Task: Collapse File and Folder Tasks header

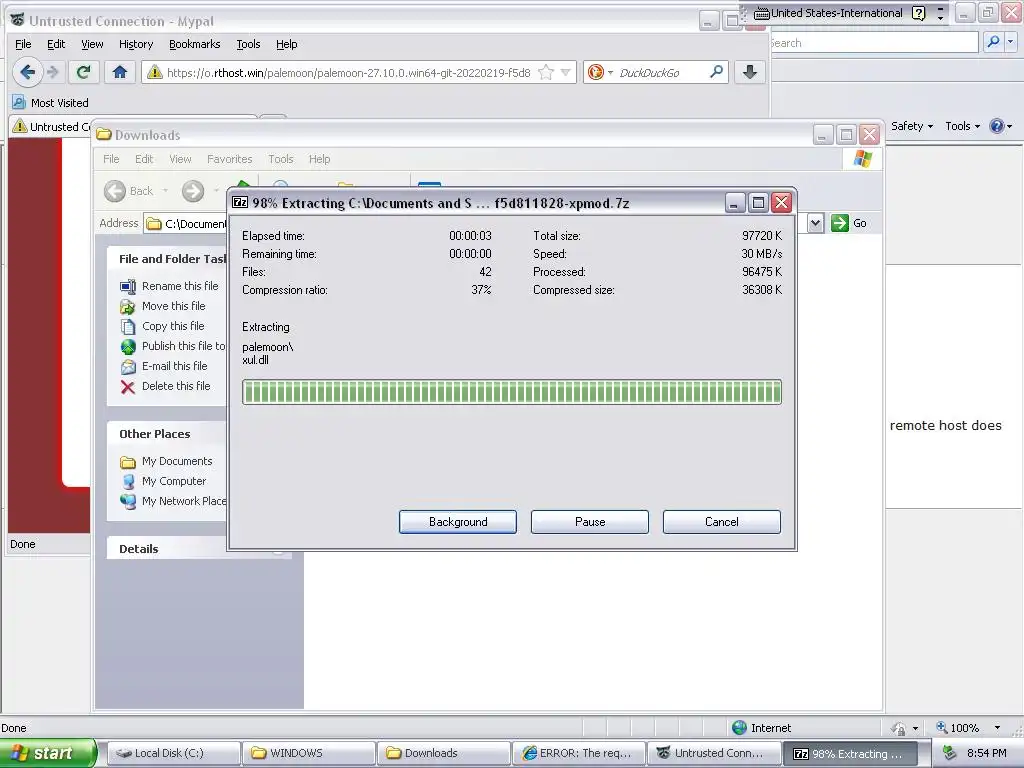Action: click(x=167, y=259)
